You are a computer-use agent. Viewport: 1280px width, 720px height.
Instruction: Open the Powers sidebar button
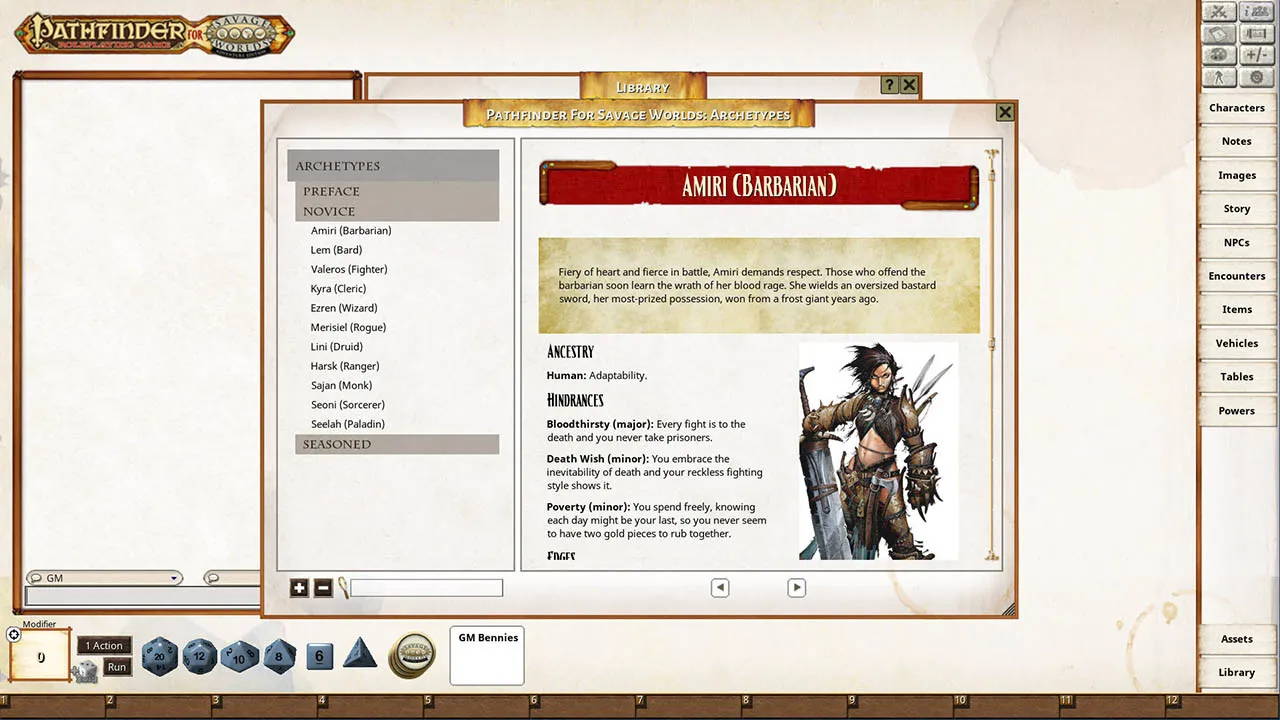click(1237, 411)
